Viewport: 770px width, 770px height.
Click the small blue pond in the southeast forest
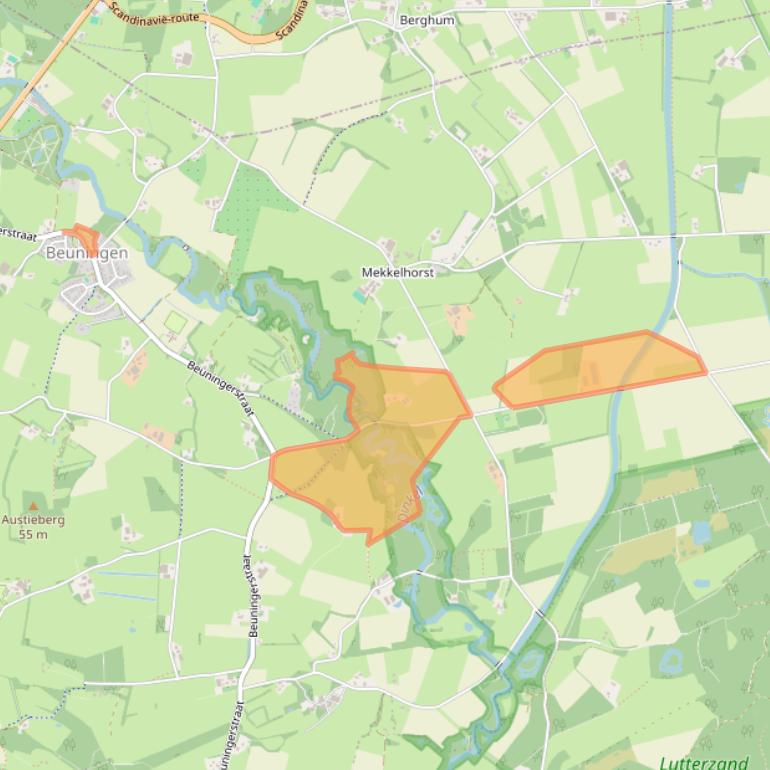tap(701, 532)
